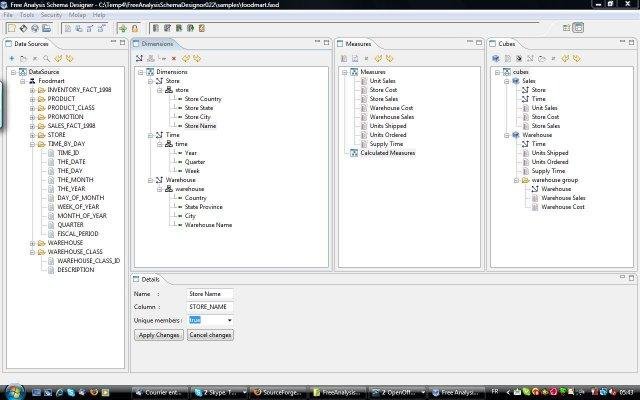Viewport: 640px width, 400px height.
Task: Click the green plus arrow toolbar icon
Action: coord(122,28)
